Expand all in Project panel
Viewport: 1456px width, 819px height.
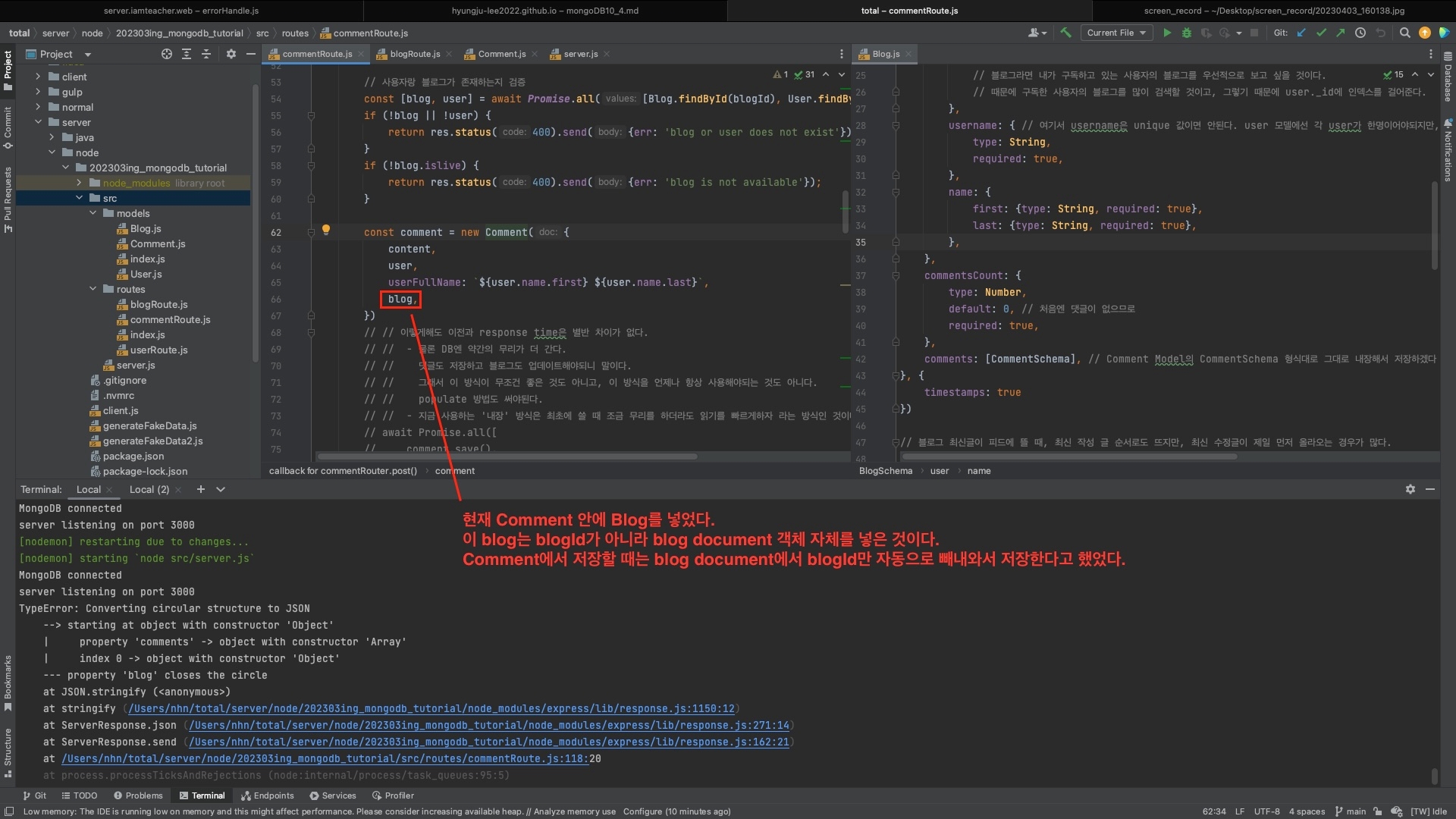187,54
